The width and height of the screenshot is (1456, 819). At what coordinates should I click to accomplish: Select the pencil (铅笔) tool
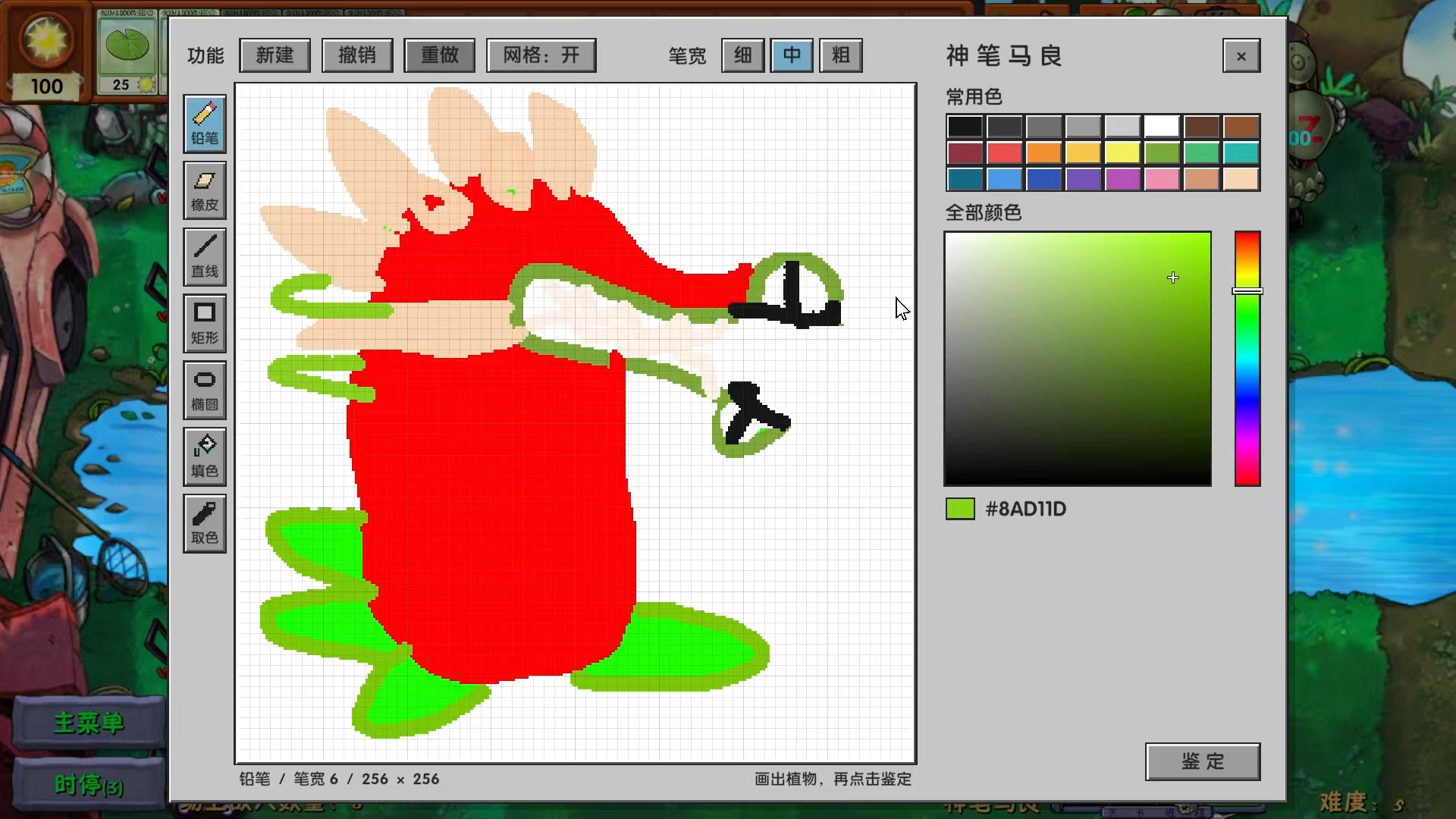(x=205, y=124)
